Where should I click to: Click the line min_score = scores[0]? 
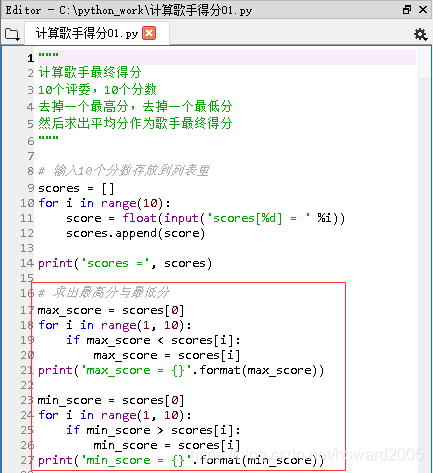click(111, 400)
